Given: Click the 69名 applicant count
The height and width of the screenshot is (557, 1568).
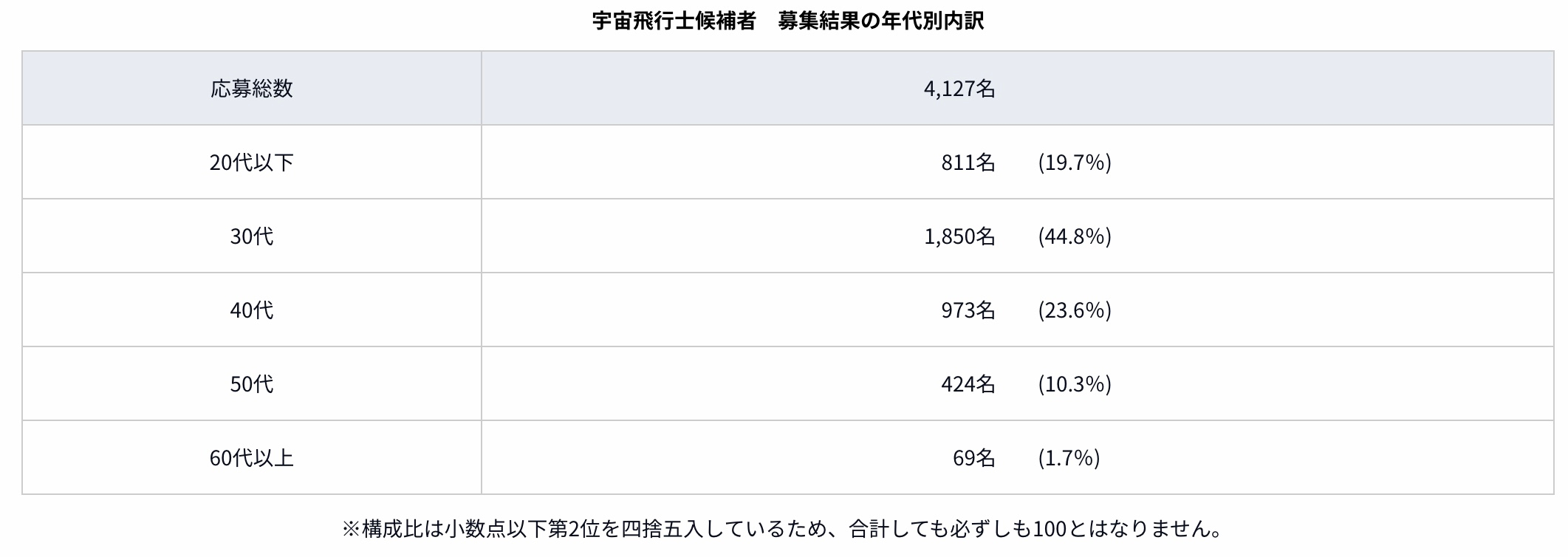Looking at the screenshot, I should 973,458.
